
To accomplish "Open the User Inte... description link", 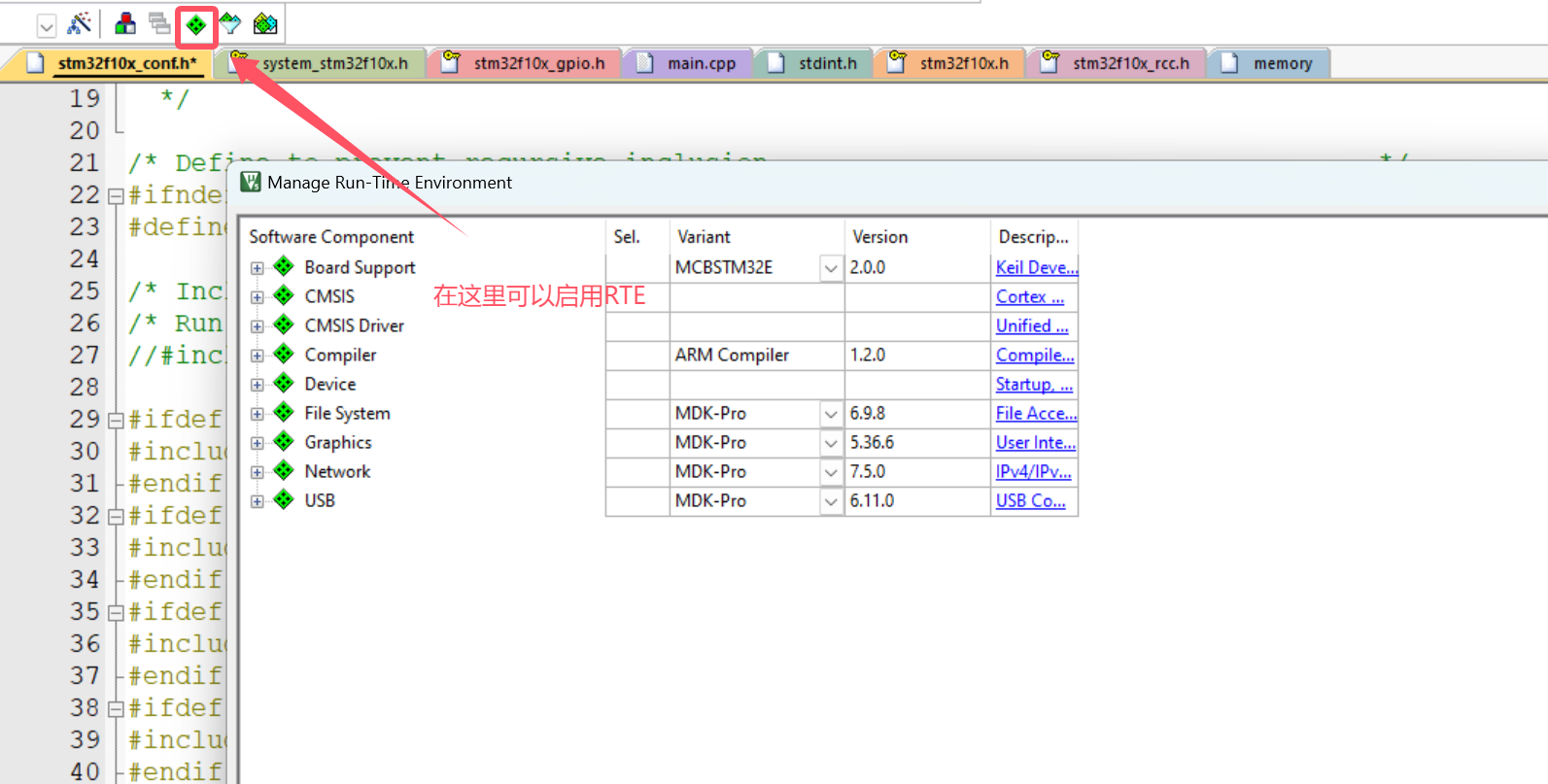I will [1036, 442].
